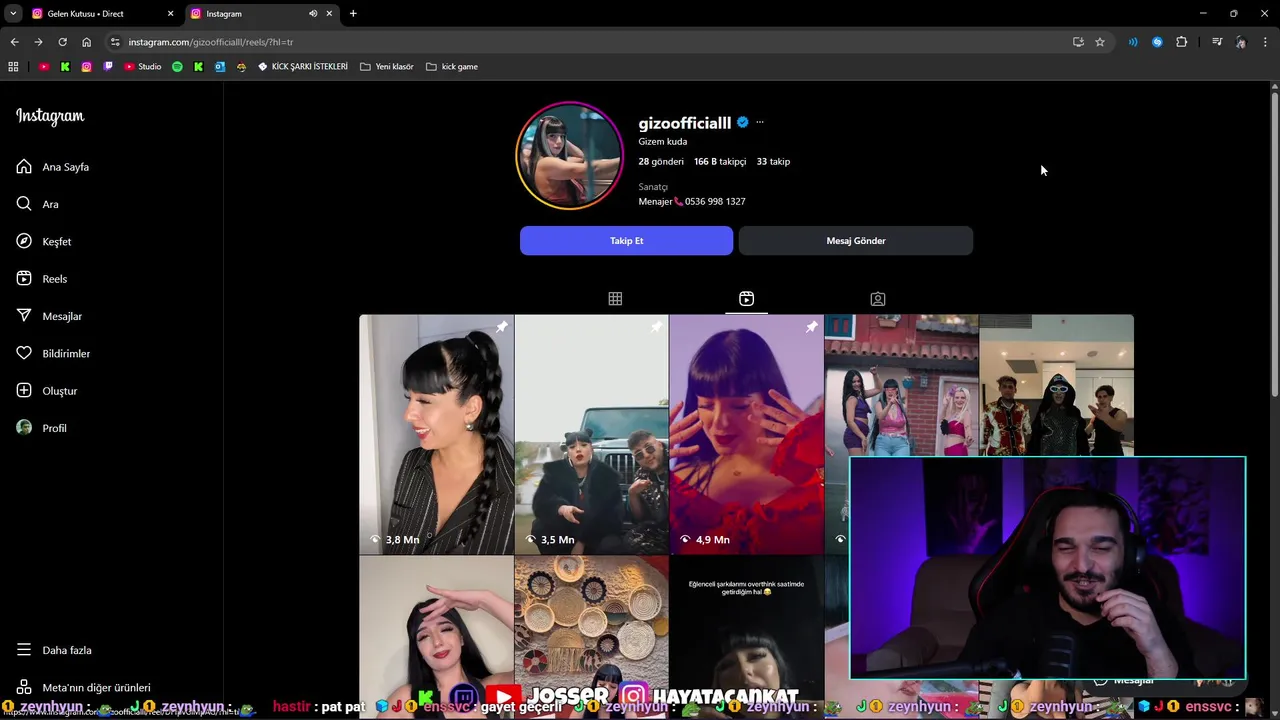Close the Instagram browser tab
The image size is (1280, 720).
329,14
